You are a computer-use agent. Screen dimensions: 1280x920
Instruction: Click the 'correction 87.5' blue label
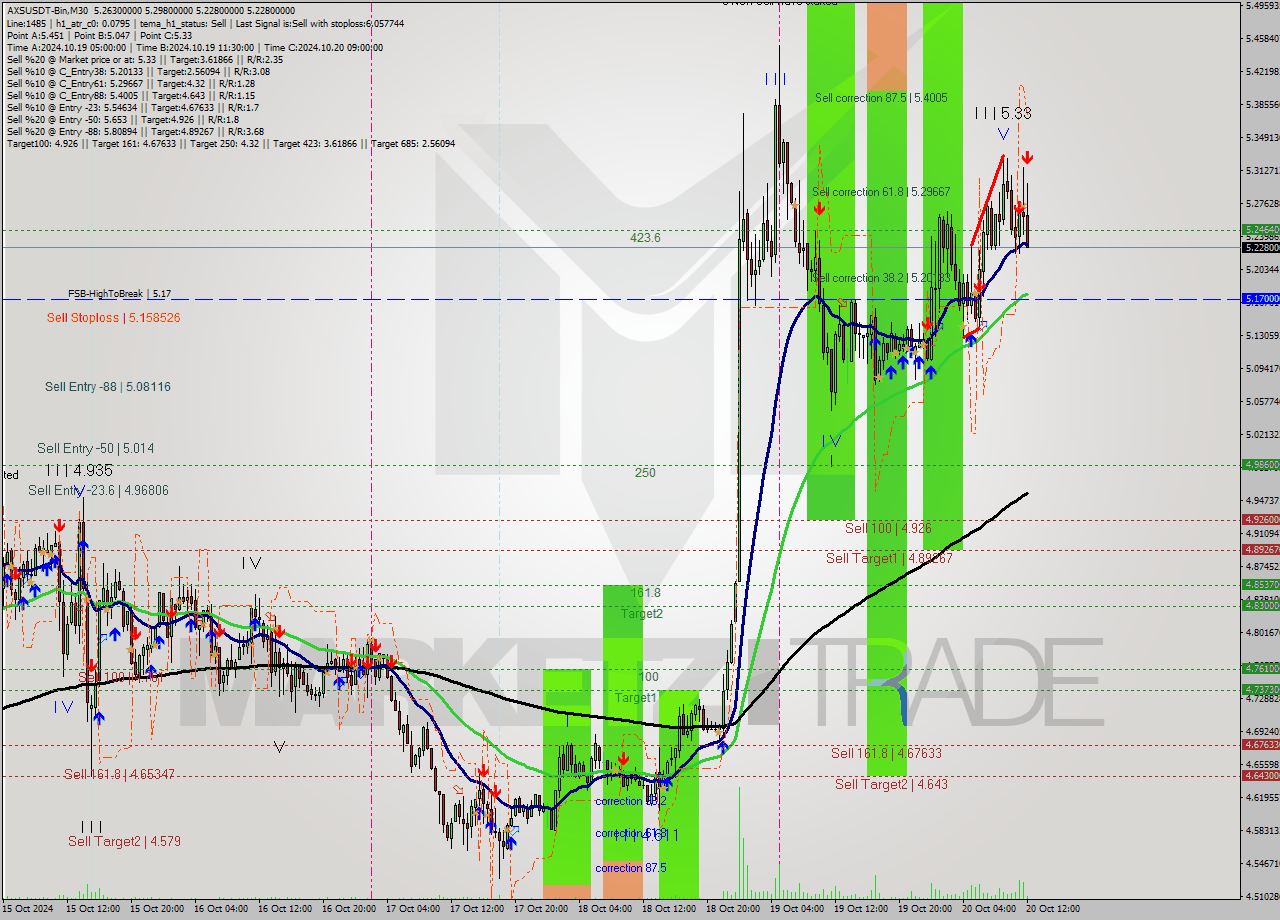[x=630, y=868]
